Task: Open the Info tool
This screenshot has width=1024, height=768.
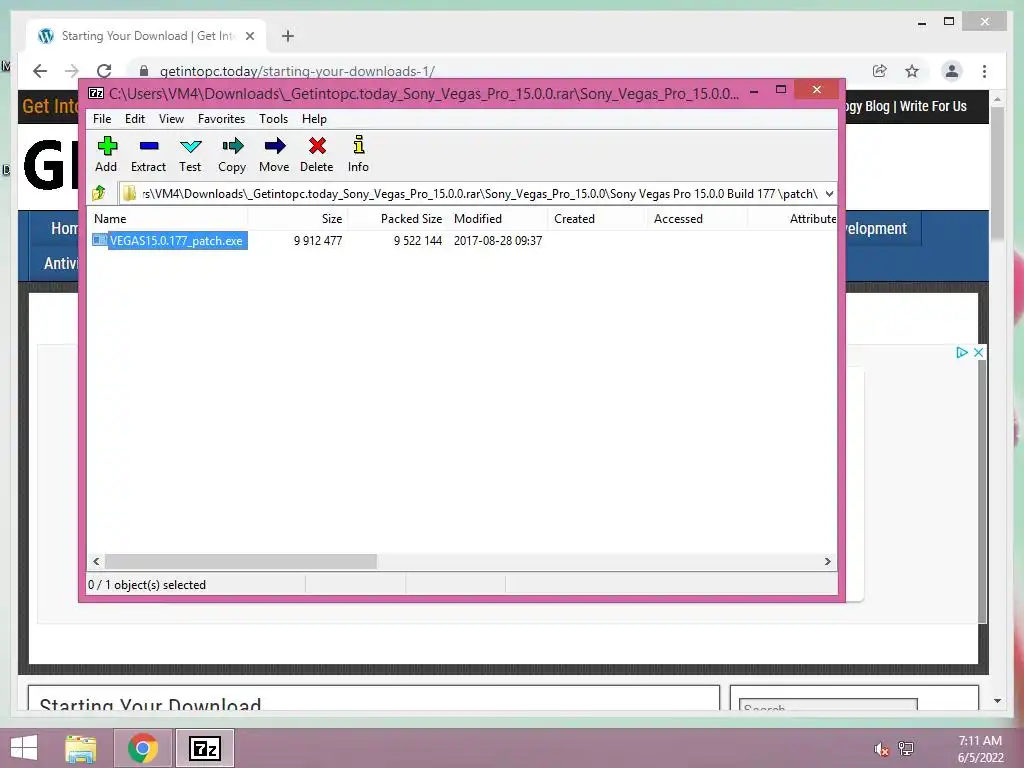Action: tap(359, 145)
